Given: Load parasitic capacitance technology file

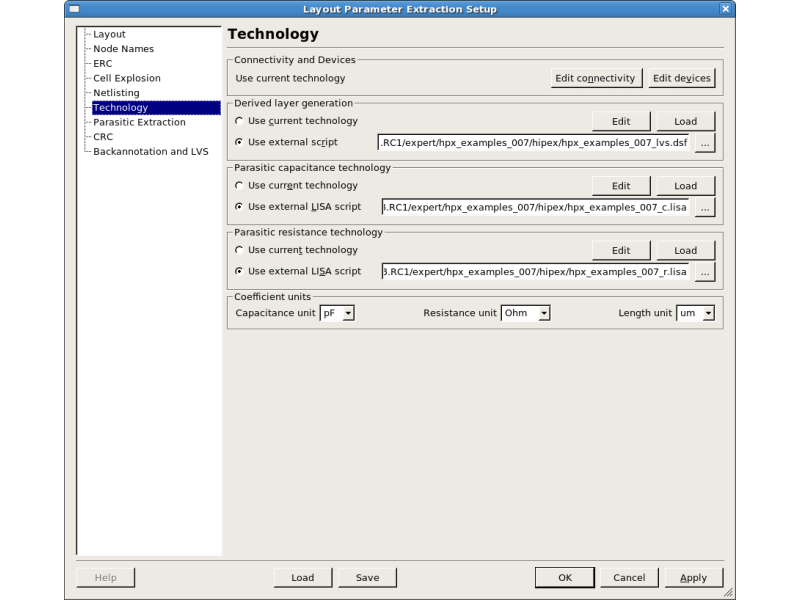Looking at the screenshot, I should tap(685, 186).
